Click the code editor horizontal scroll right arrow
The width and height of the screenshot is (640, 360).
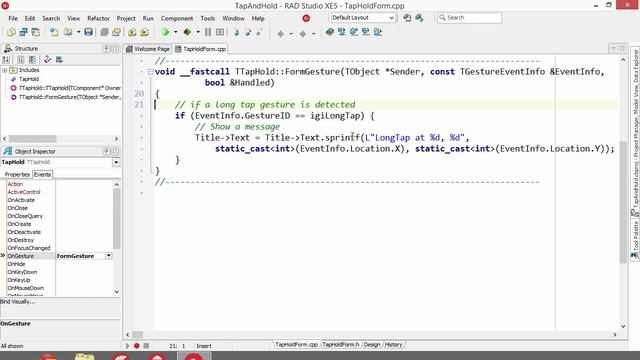(x=615, y=335)
